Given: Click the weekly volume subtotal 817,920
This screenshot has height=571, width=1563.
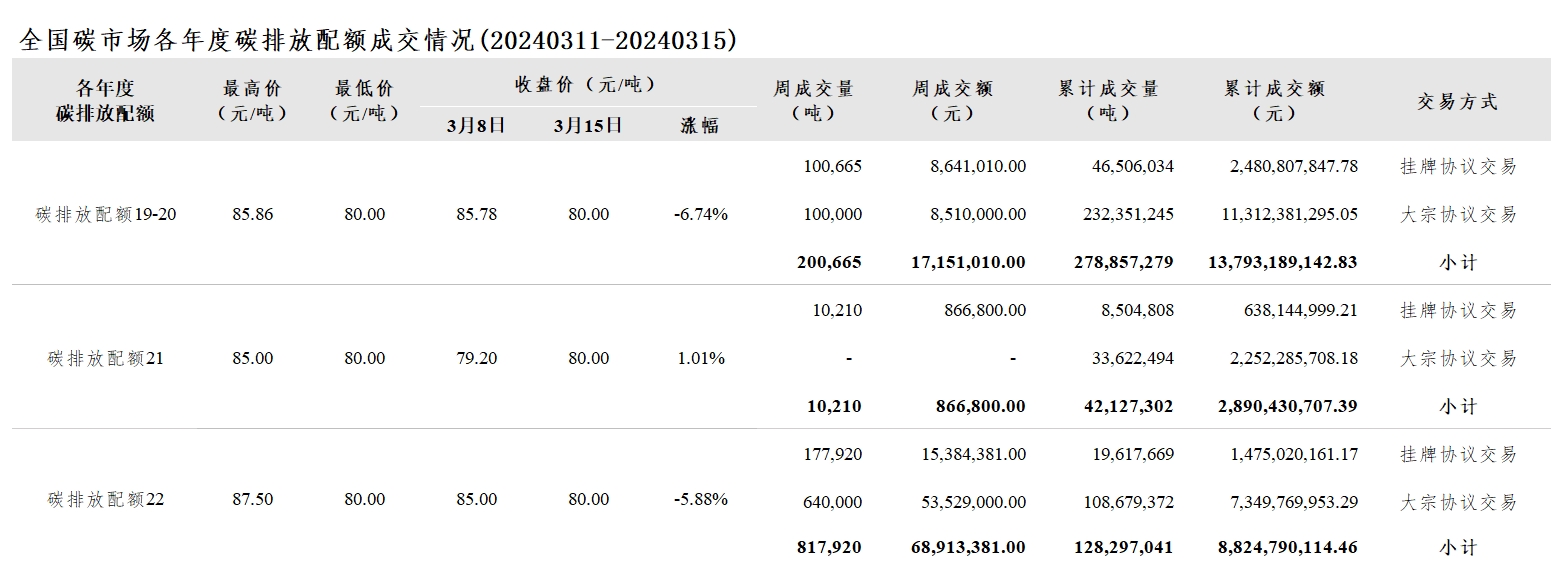Looking at the screenshot, I should tap(829, 548).
